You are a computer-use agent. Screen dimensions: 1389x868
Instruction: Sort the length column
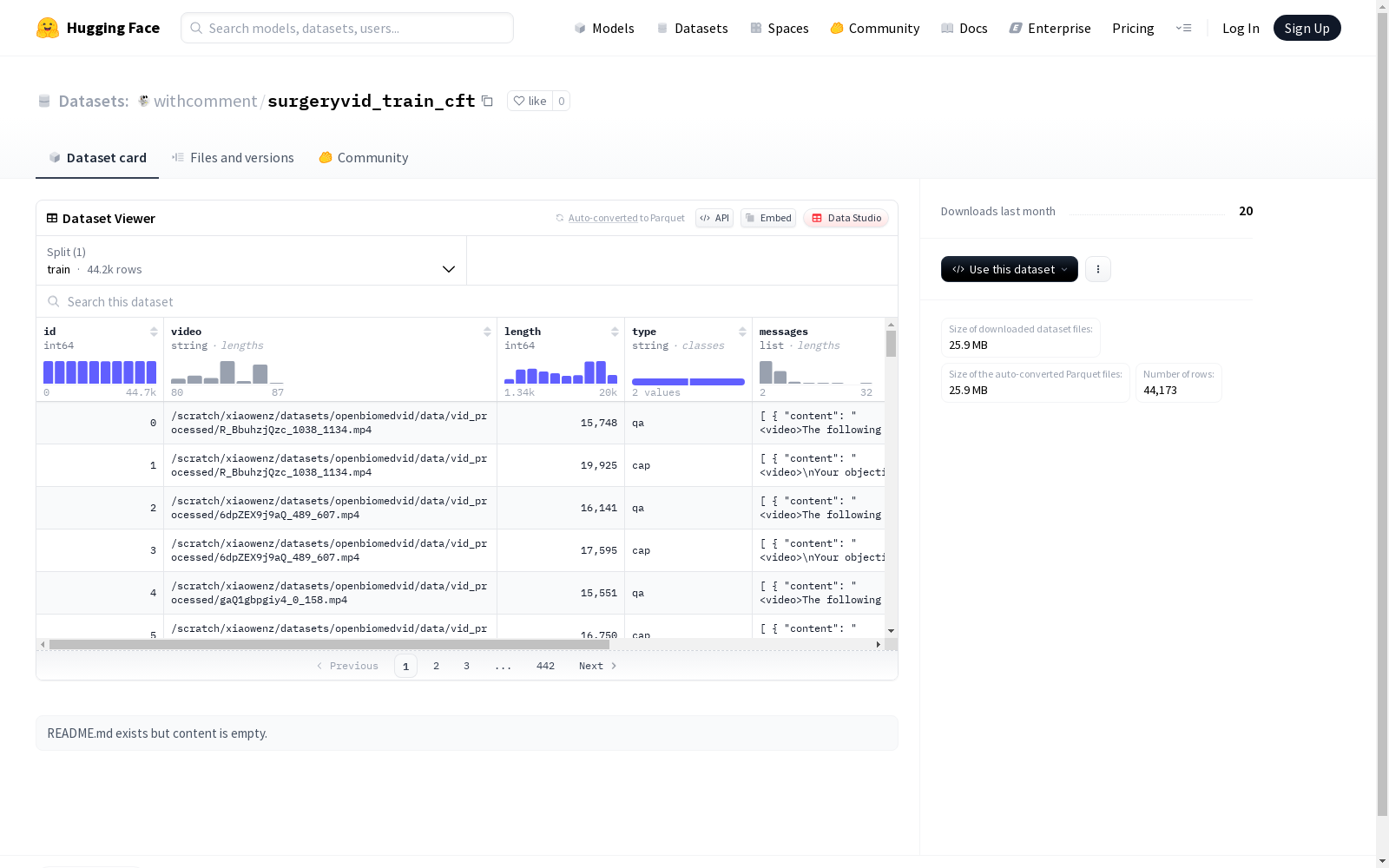click(x=615, y=332)
